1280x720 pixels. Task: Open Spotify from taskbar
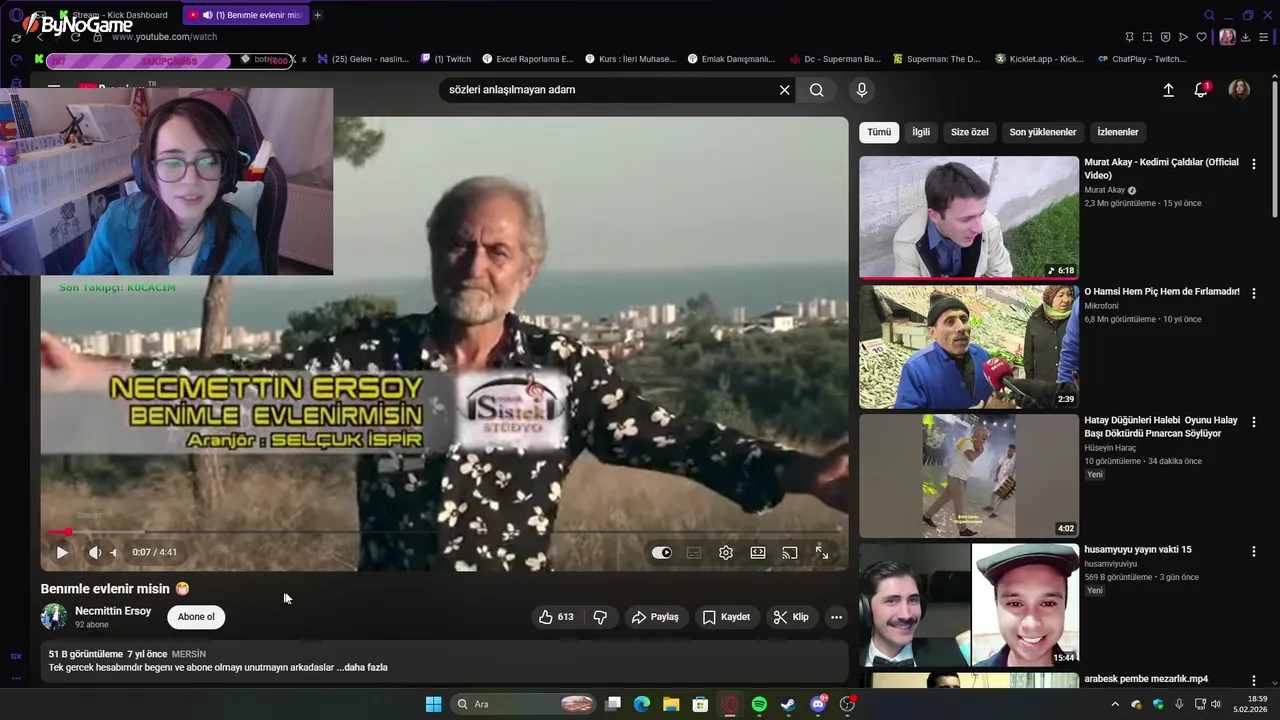pyautogui.click(x=759, y=704)
